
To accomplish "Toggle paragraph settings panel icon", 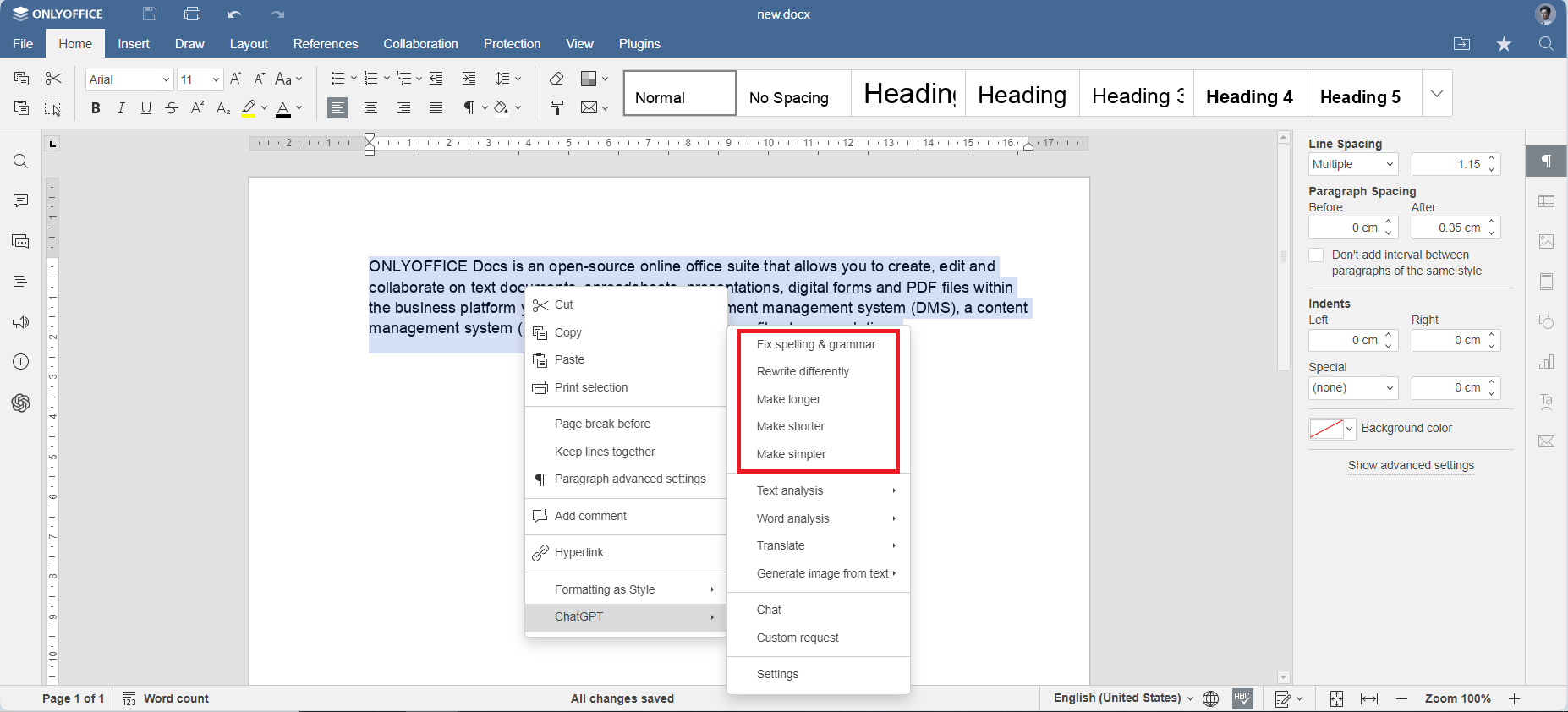I will pyautogui.click(x=1547, y=161).
